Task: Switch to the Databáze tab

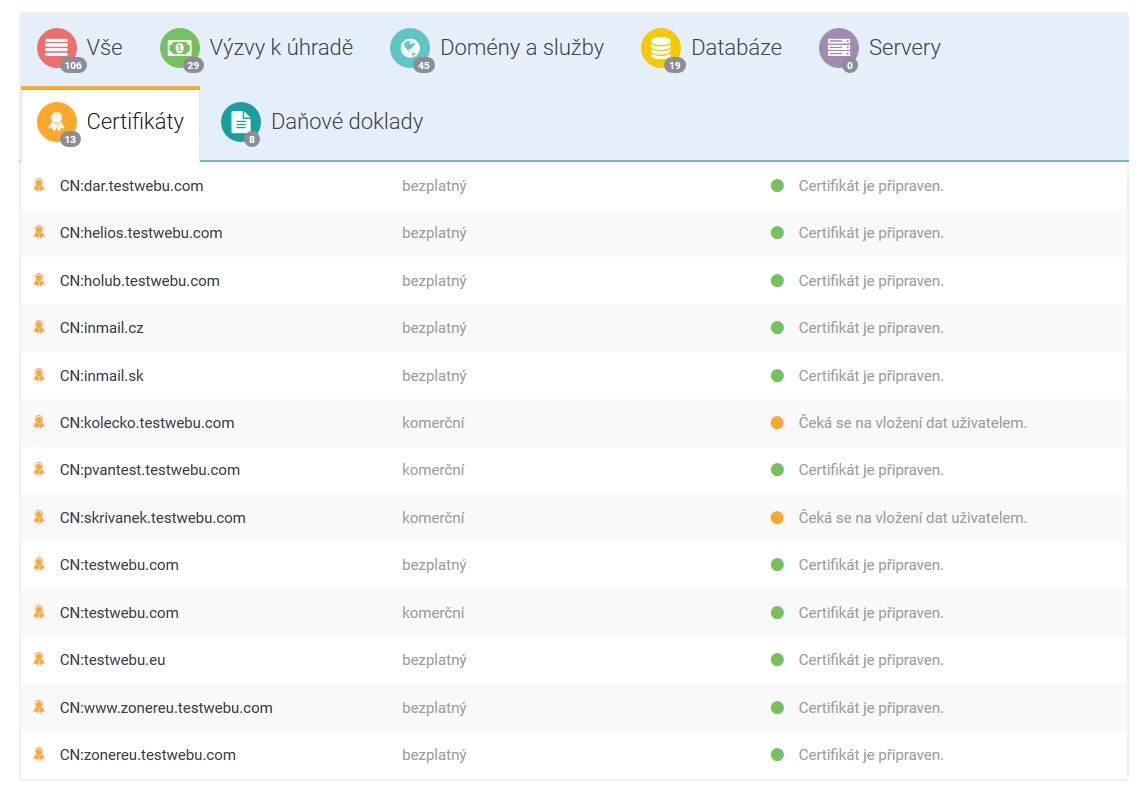Action: coord(736,47)
